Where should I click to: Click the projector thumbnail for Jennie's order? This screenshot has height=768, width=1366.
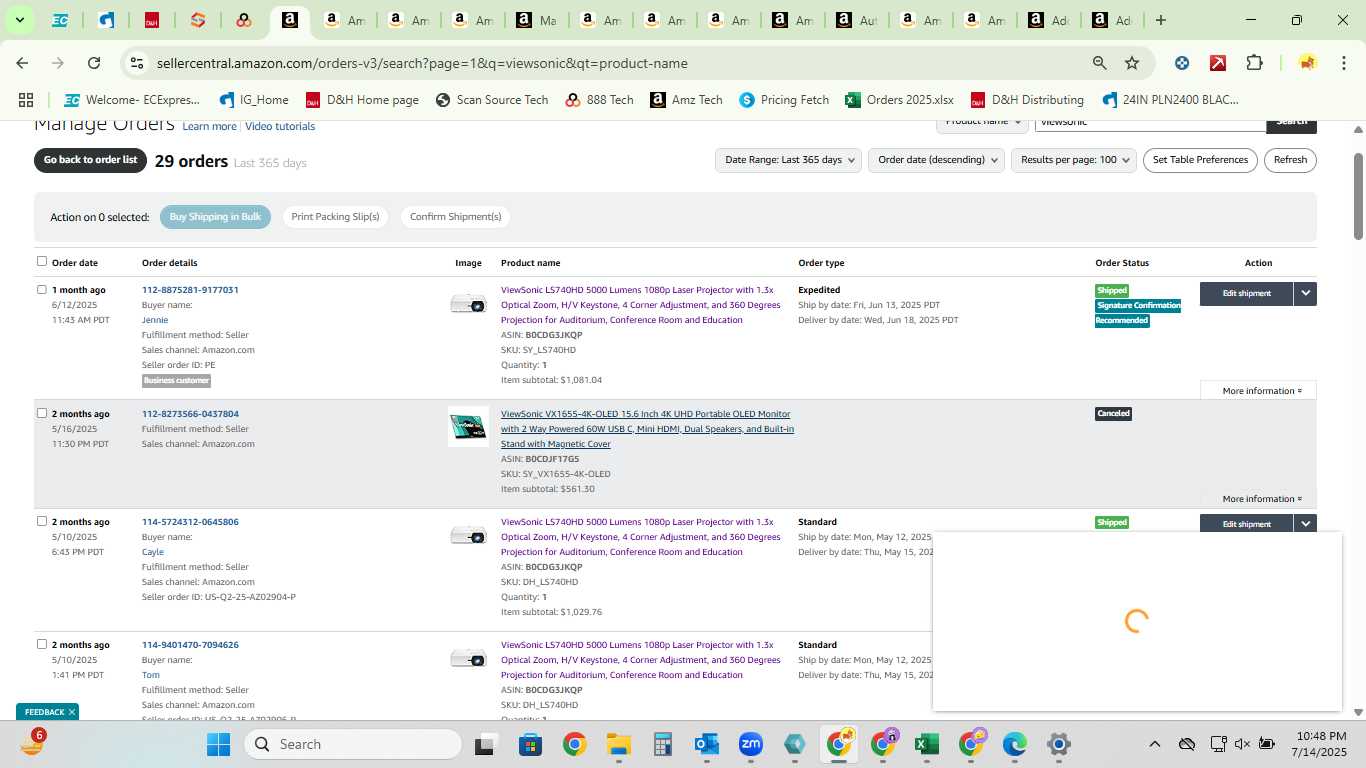pyautogui.click(x=468, y=303)
